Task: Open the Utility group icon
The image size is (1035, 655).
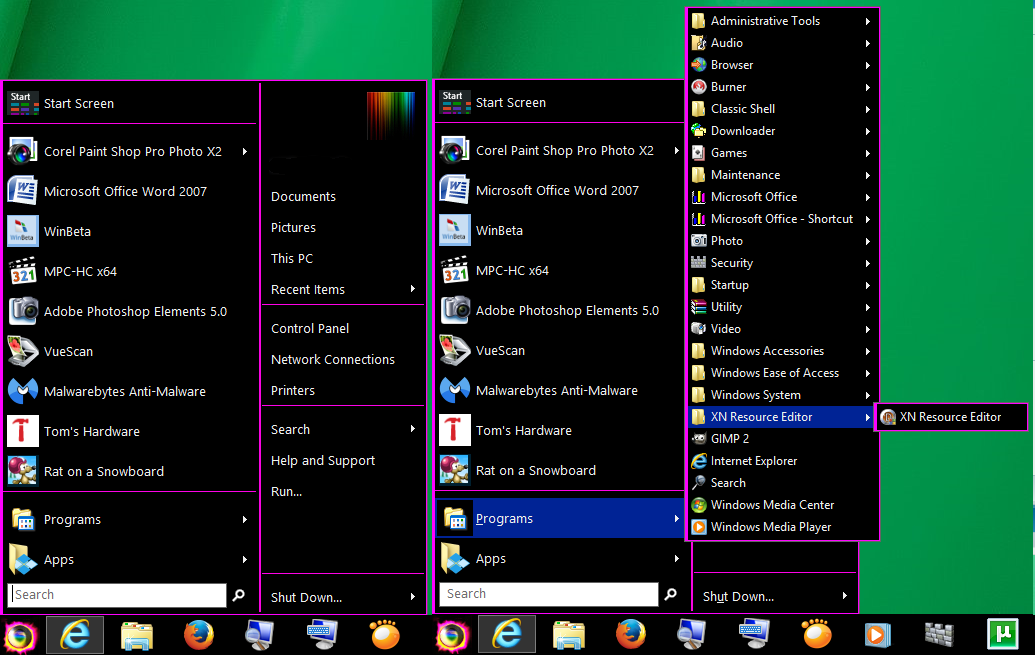Action: click(x=698, y=307)
